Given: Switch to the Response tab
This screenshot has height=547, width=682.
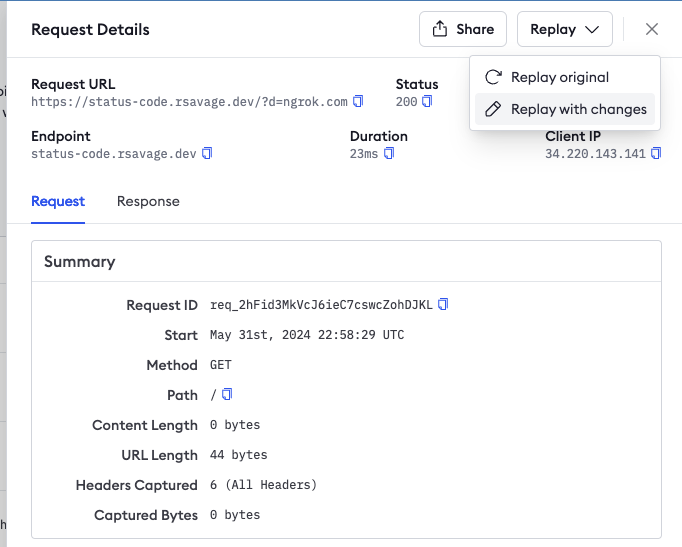Looking at the screenshot, I should click(148, 201).
